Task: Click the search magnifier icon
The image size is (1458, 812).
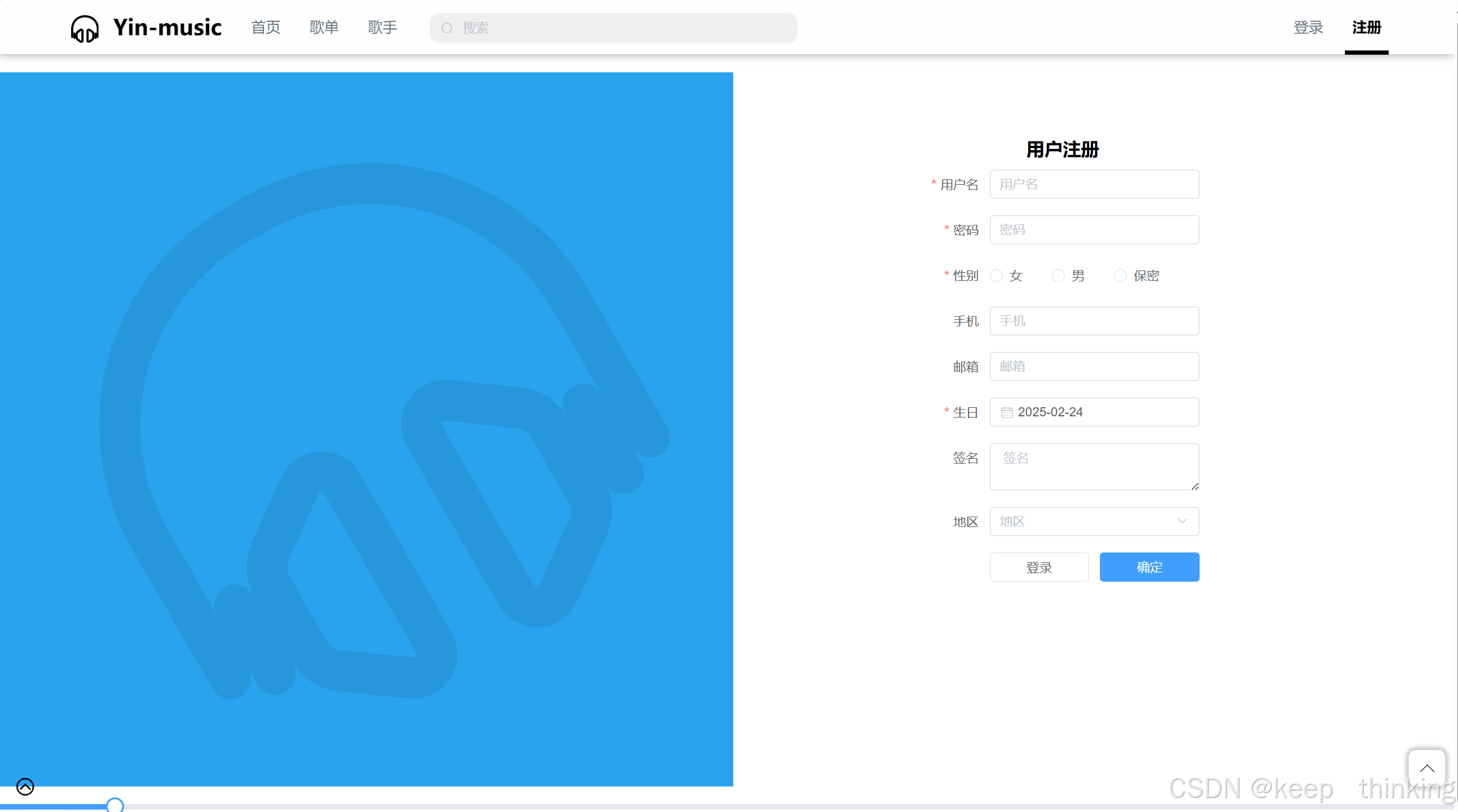Action: 447,28
